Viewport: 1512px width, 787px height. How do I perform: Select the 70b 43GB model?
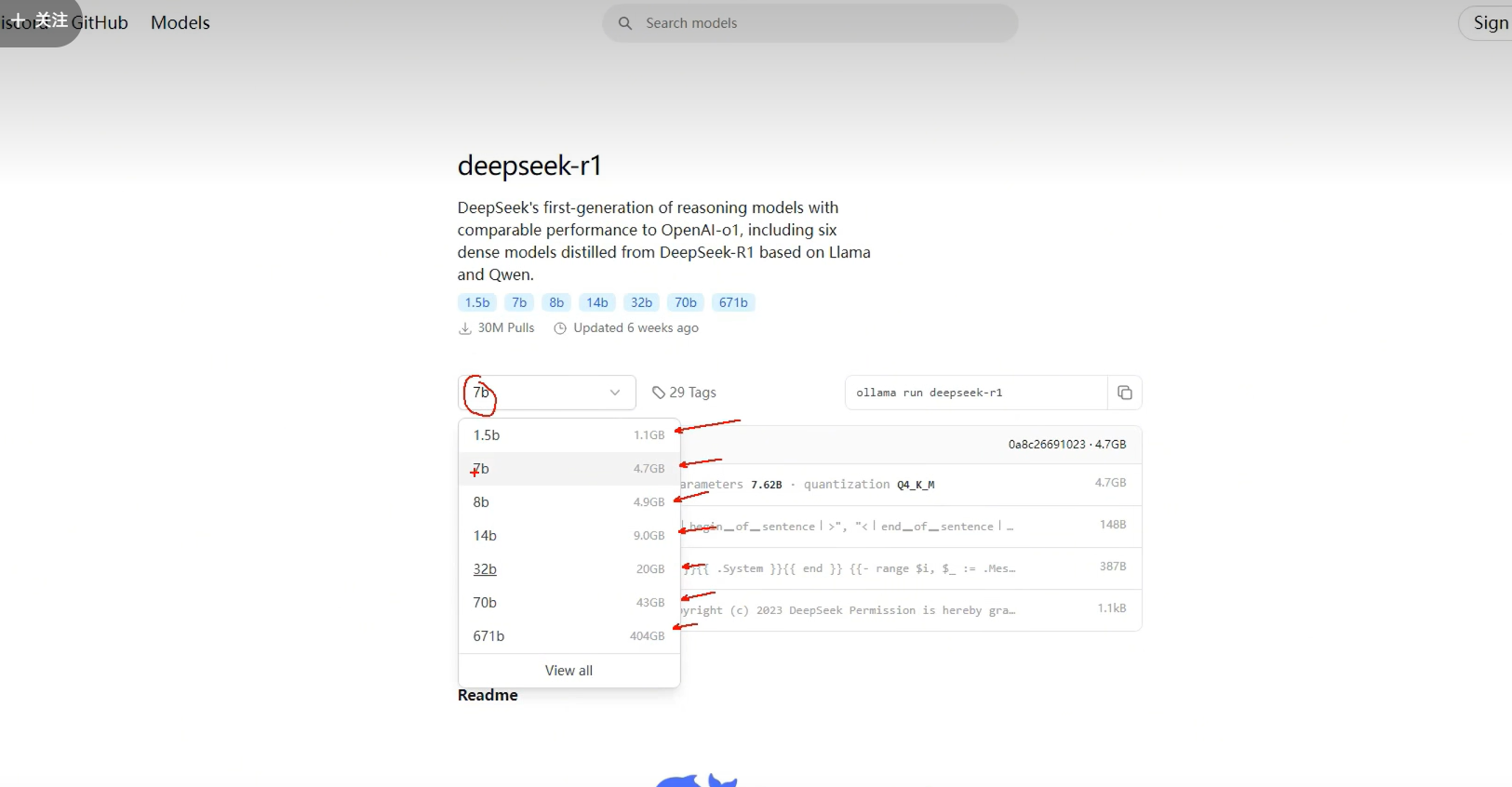(x=569, y=603)
